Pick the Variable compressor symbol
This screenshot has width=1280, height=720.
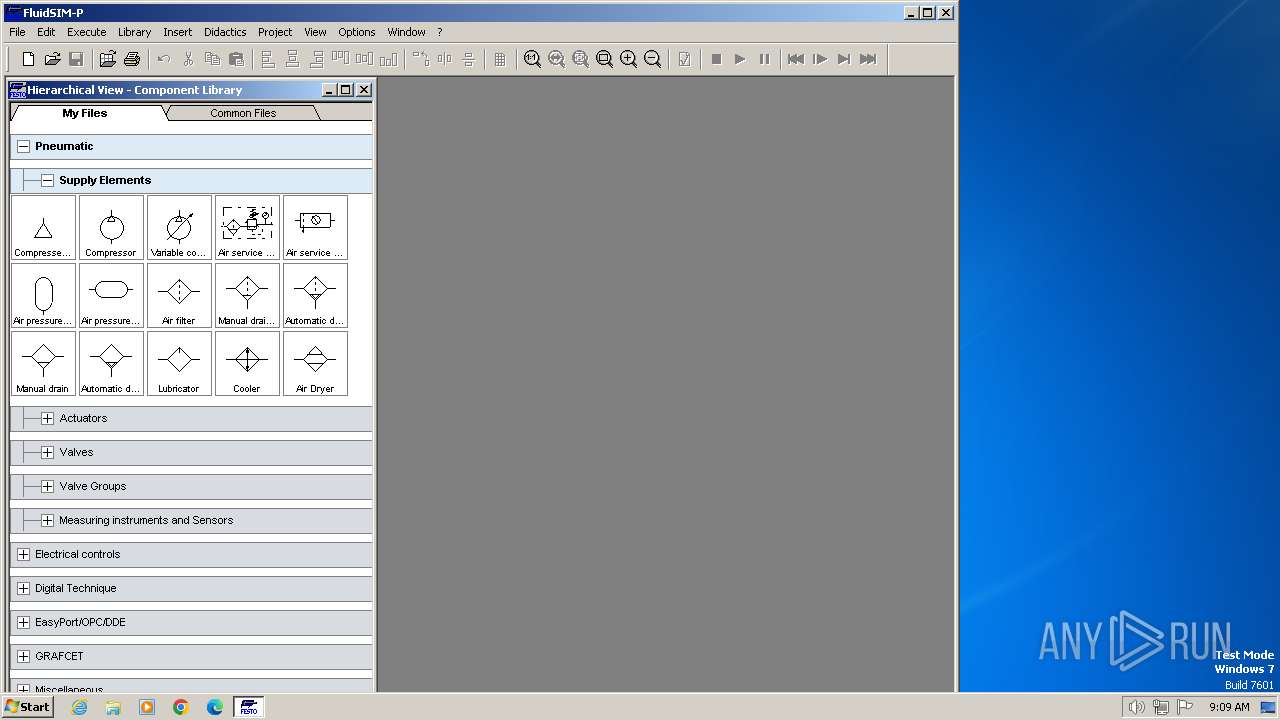tap(179, 228)
